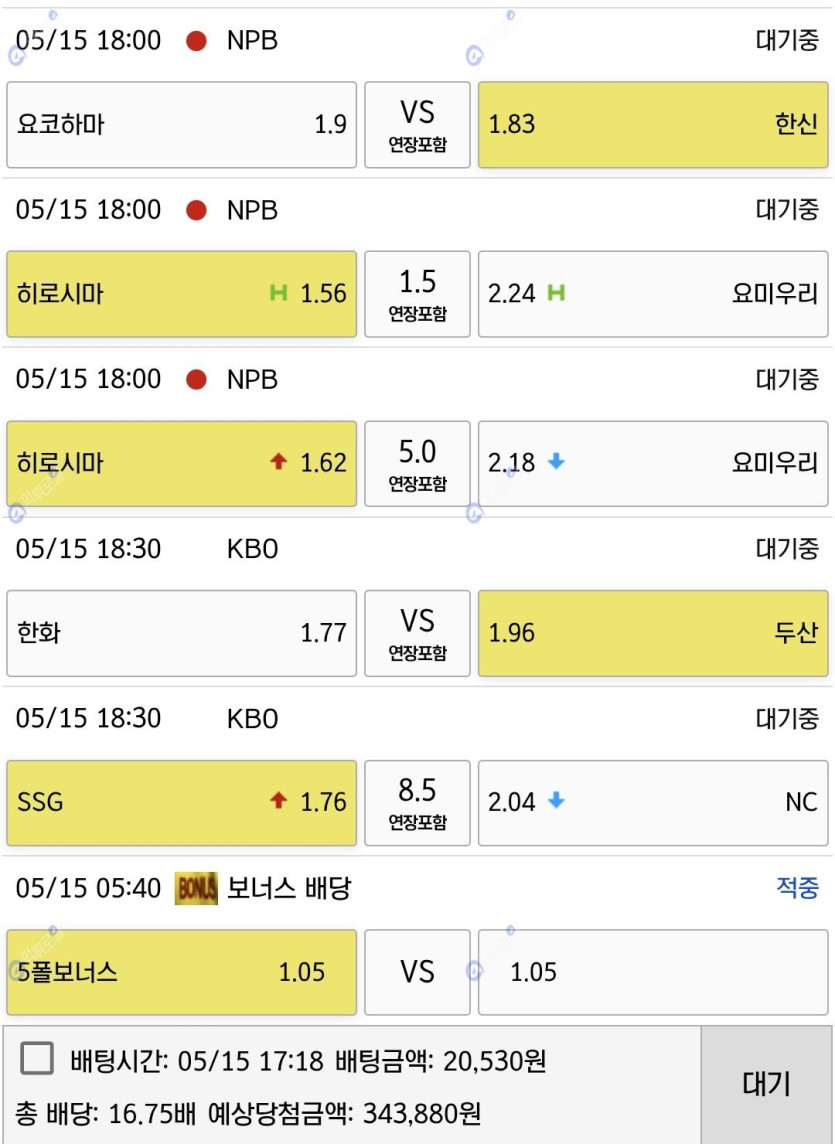Viewport: 835px width, 1144px height.
Task: Click the BONUS icon next to 보너스 배당
Action: coord(196,888)
